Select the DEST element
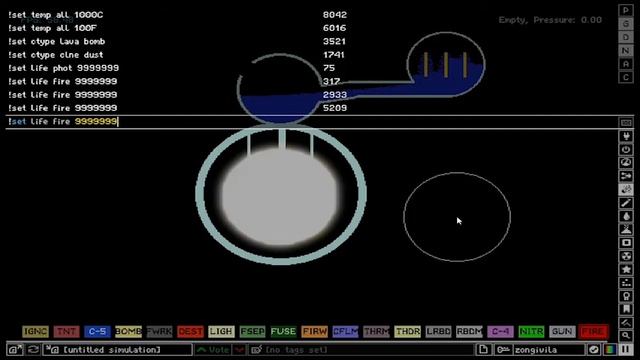The width and height of the screenshot is (640, 360). 190,331
